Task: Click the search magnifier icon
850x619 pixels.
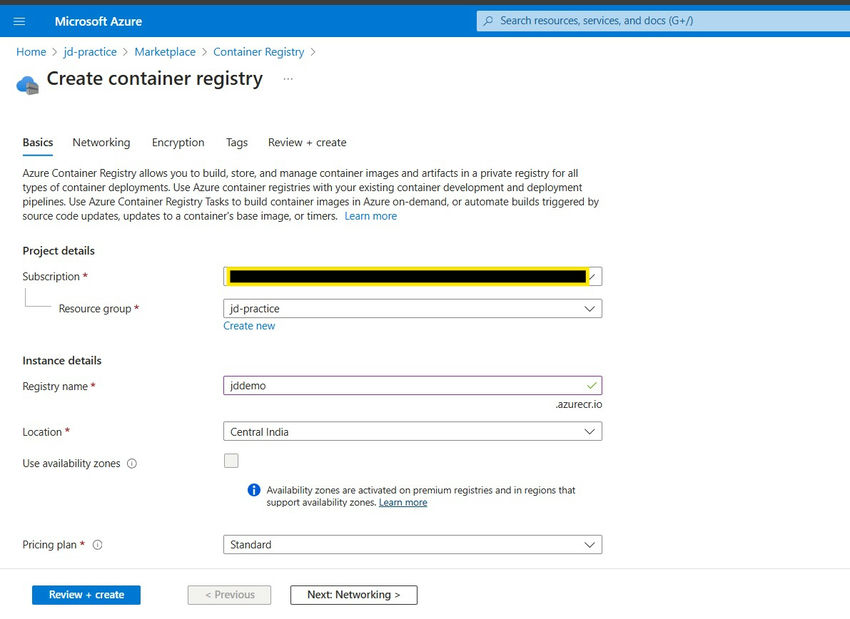Action: coord(488,21)
